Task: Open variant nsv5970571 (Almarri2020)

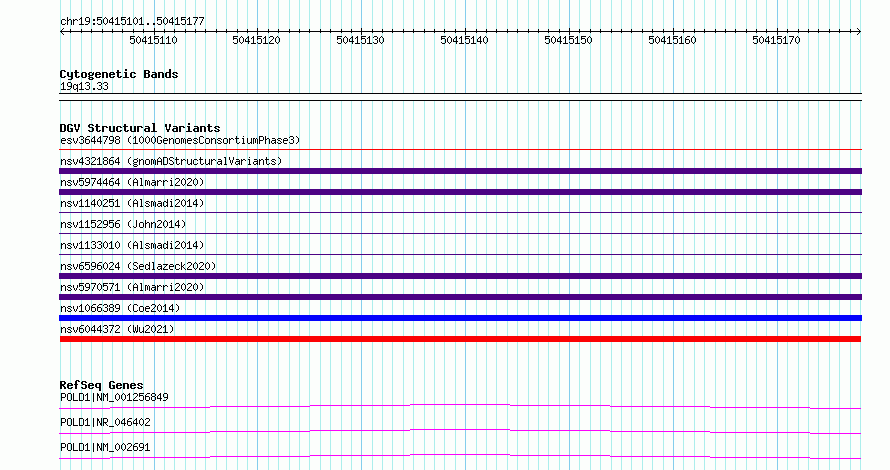Action: click(x=132, y=287)
